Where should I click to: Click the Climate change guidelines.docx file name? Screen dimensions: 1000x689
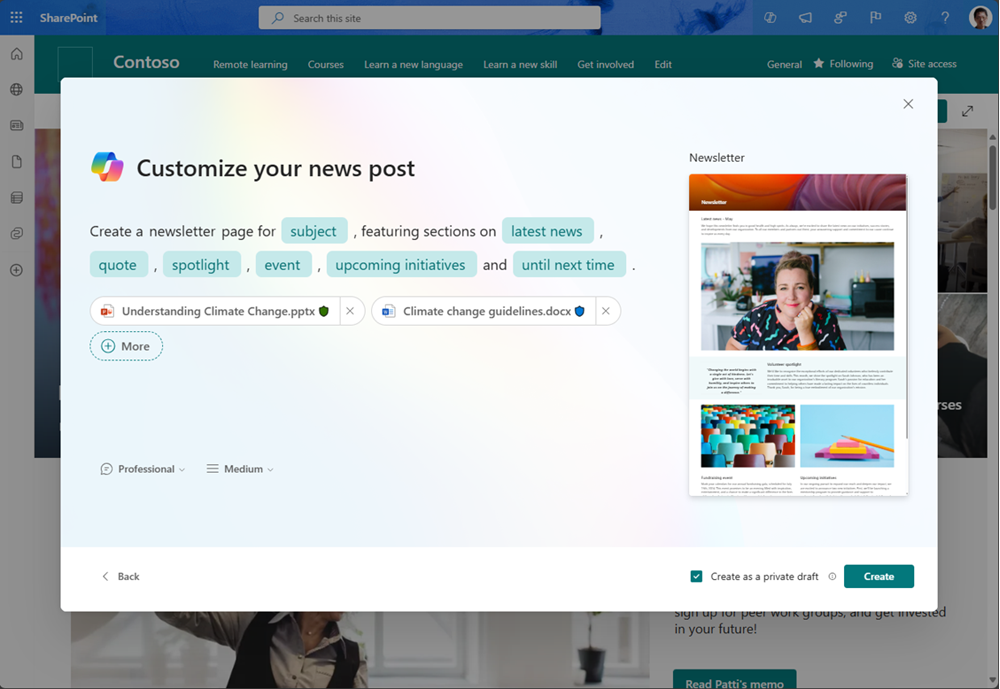pos(487,311)
